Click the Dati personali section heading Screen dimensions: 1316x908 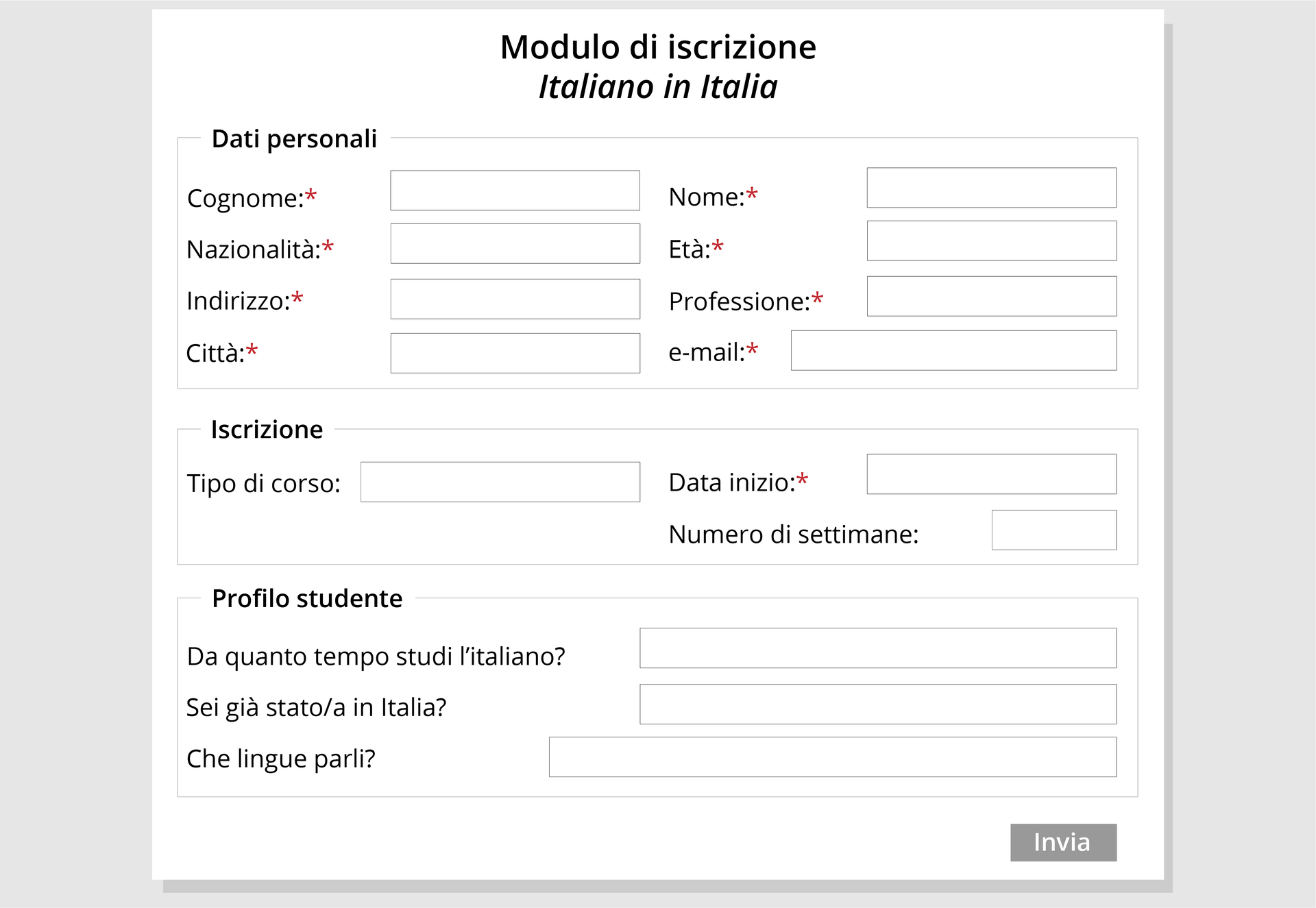294,138
